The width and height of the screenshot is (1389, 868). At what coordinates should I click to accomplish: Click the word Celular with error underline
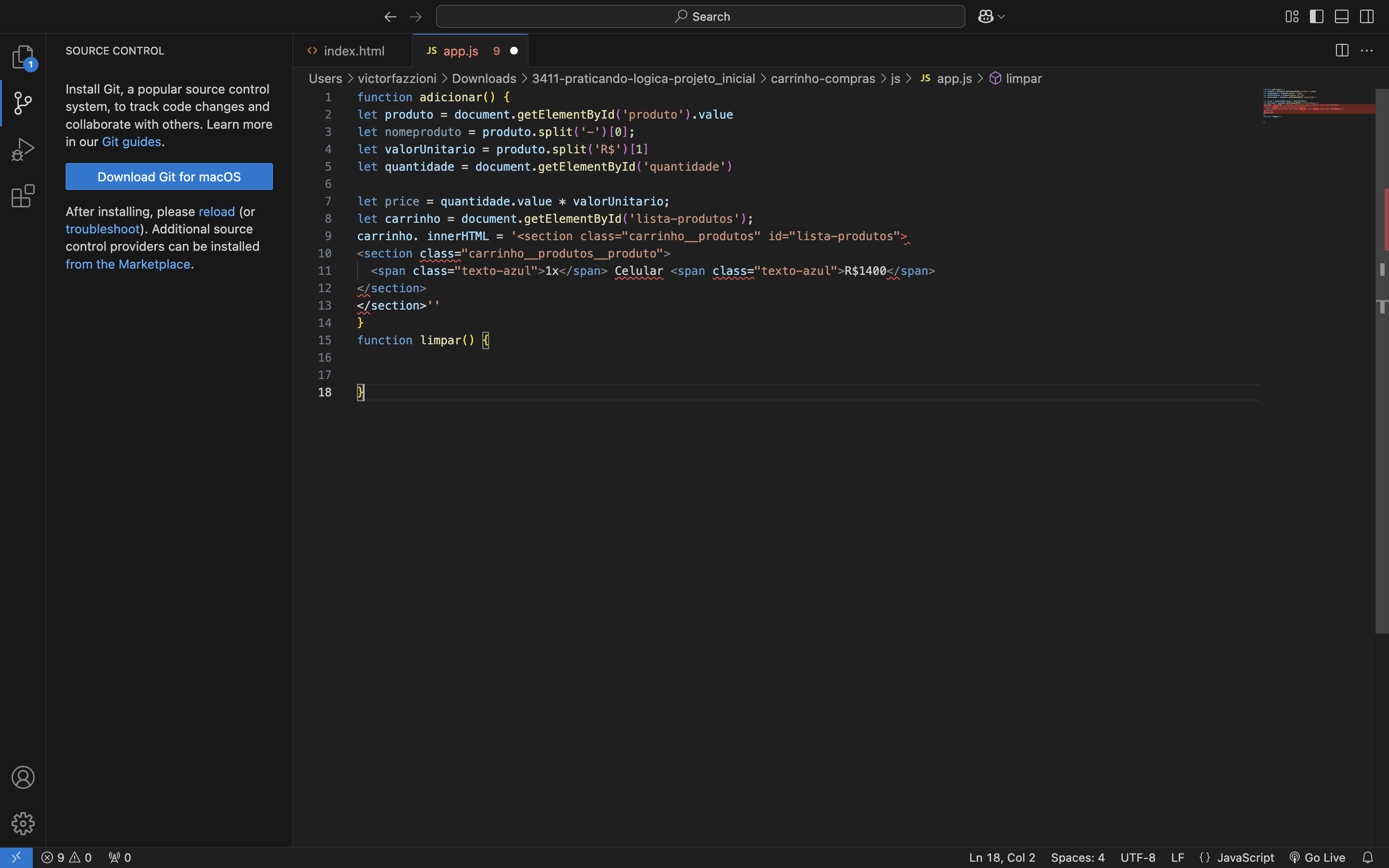[x=639, y=271]
